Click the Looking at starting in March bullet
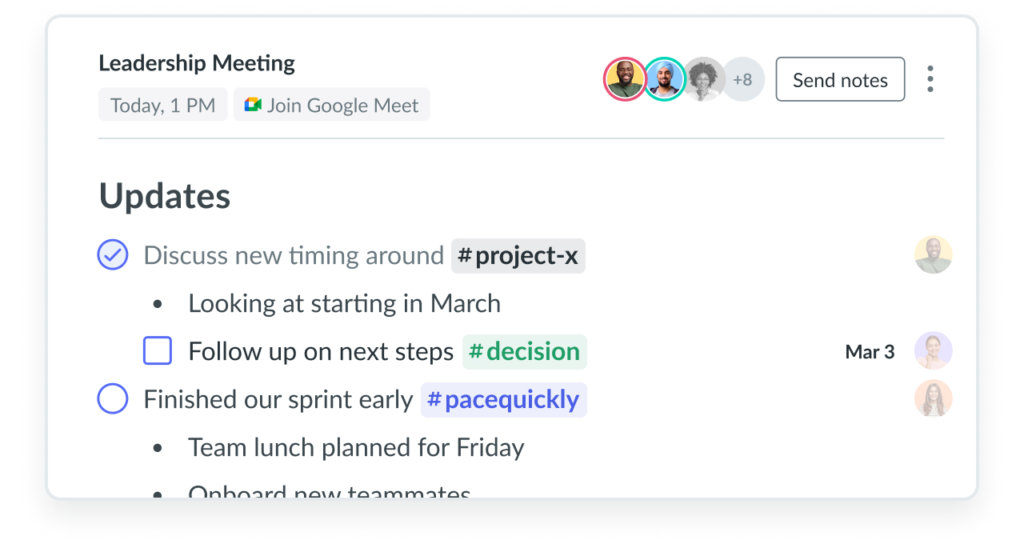 coord(344,304)
